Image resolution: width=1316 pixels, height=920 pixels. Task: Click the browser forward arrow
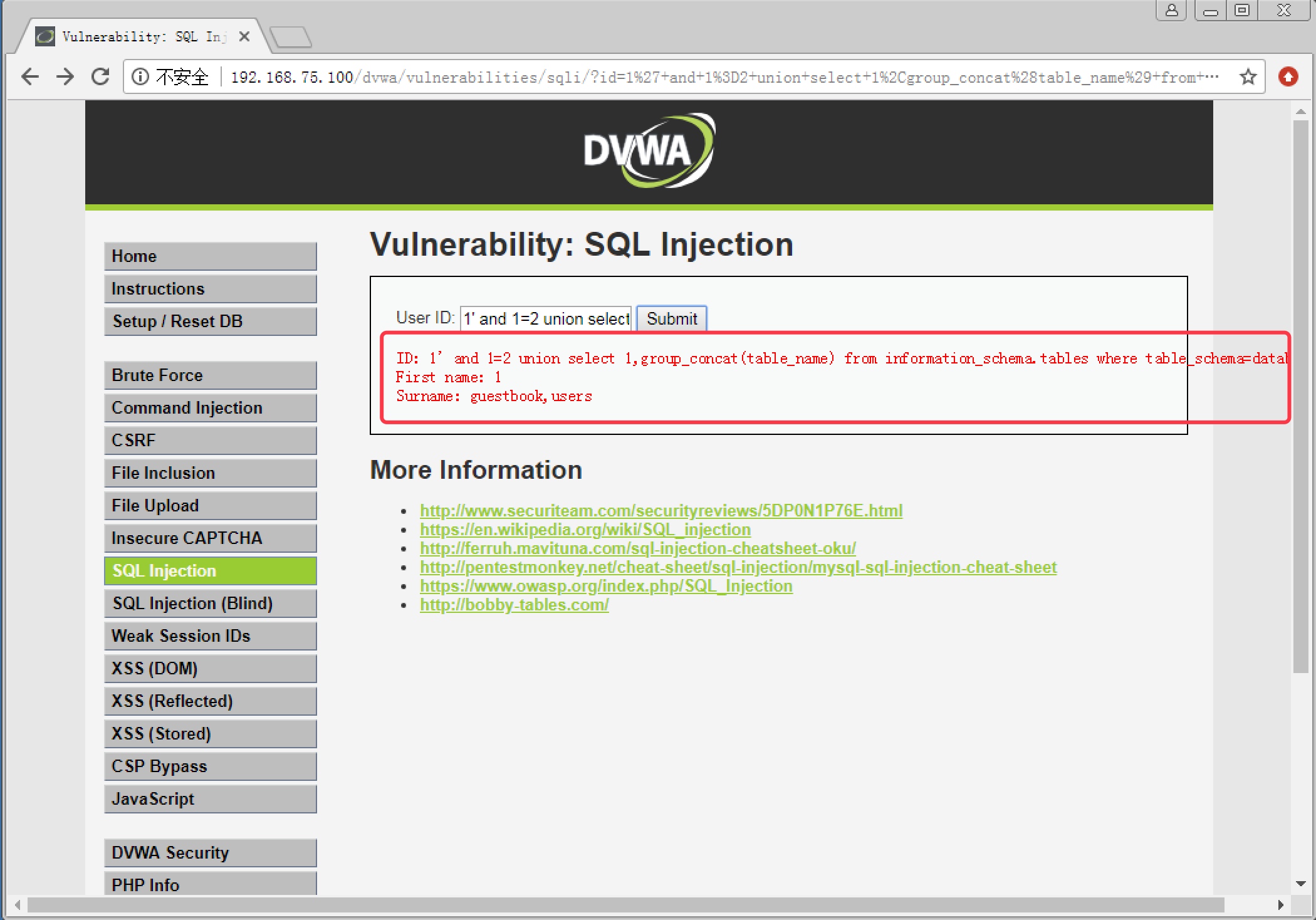tap(65, 77)
